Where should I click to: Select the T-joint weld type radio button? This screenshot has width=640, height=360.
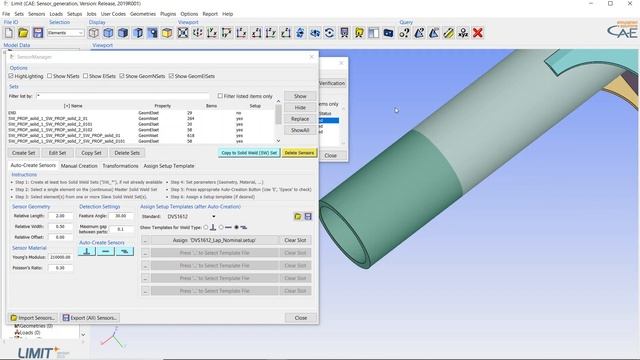click(x=205, y=227)
